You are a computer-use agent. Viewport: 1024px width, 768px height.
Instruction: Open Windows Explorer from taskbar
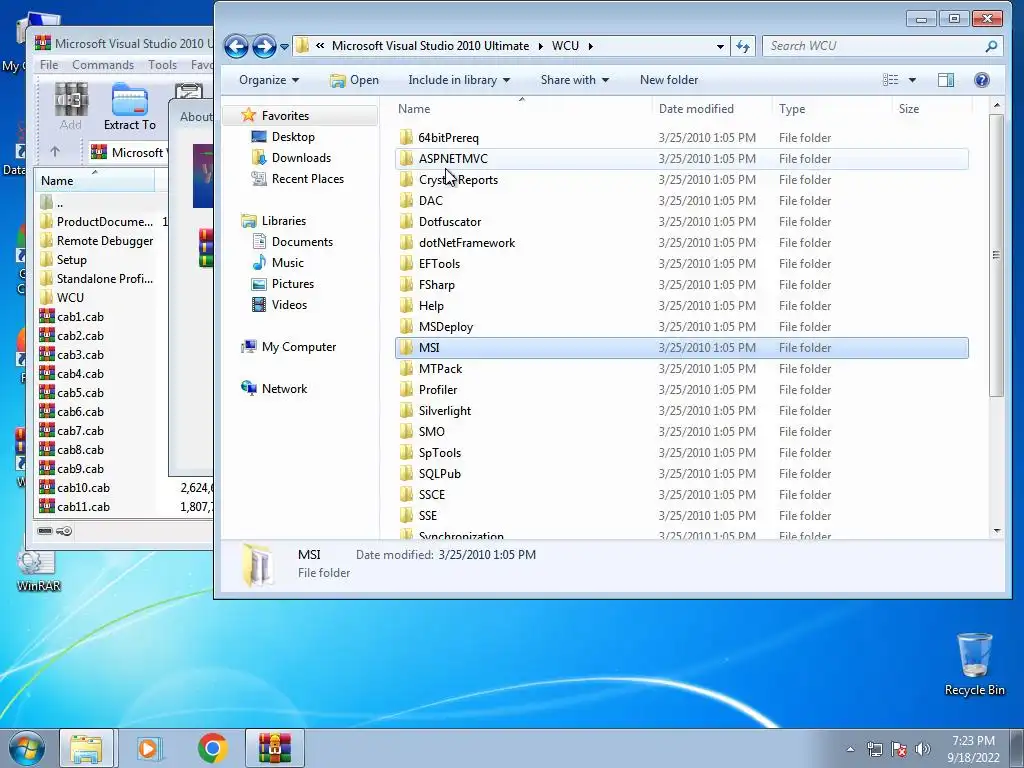[x=87, y=748]
